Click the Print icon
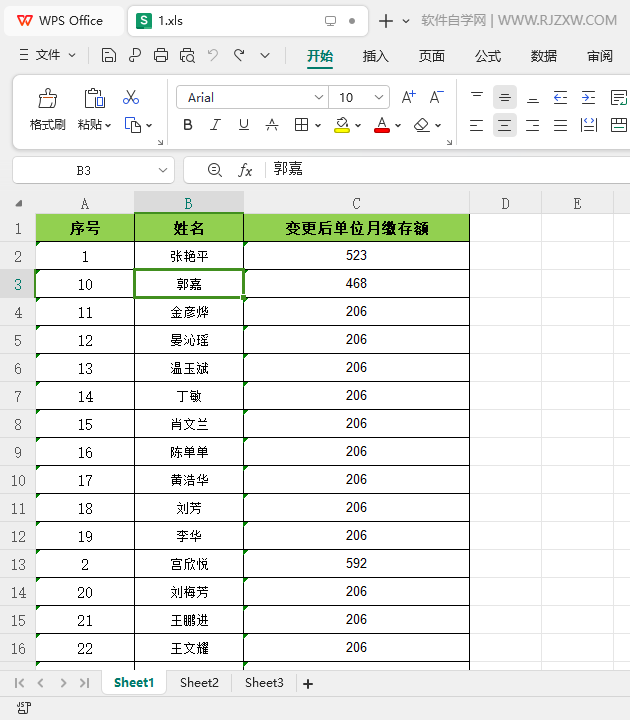 (161, 56)
